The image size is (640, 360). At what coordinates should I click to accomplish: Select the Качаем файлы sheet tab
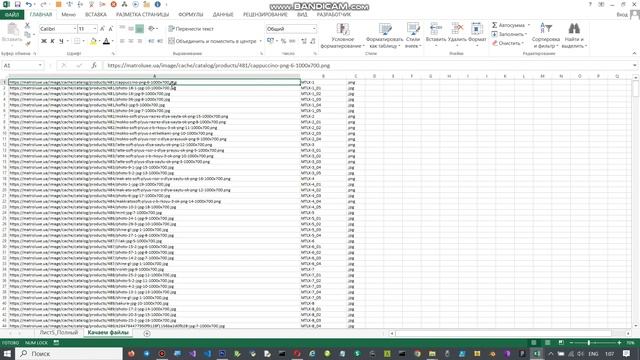click(108, 333)
